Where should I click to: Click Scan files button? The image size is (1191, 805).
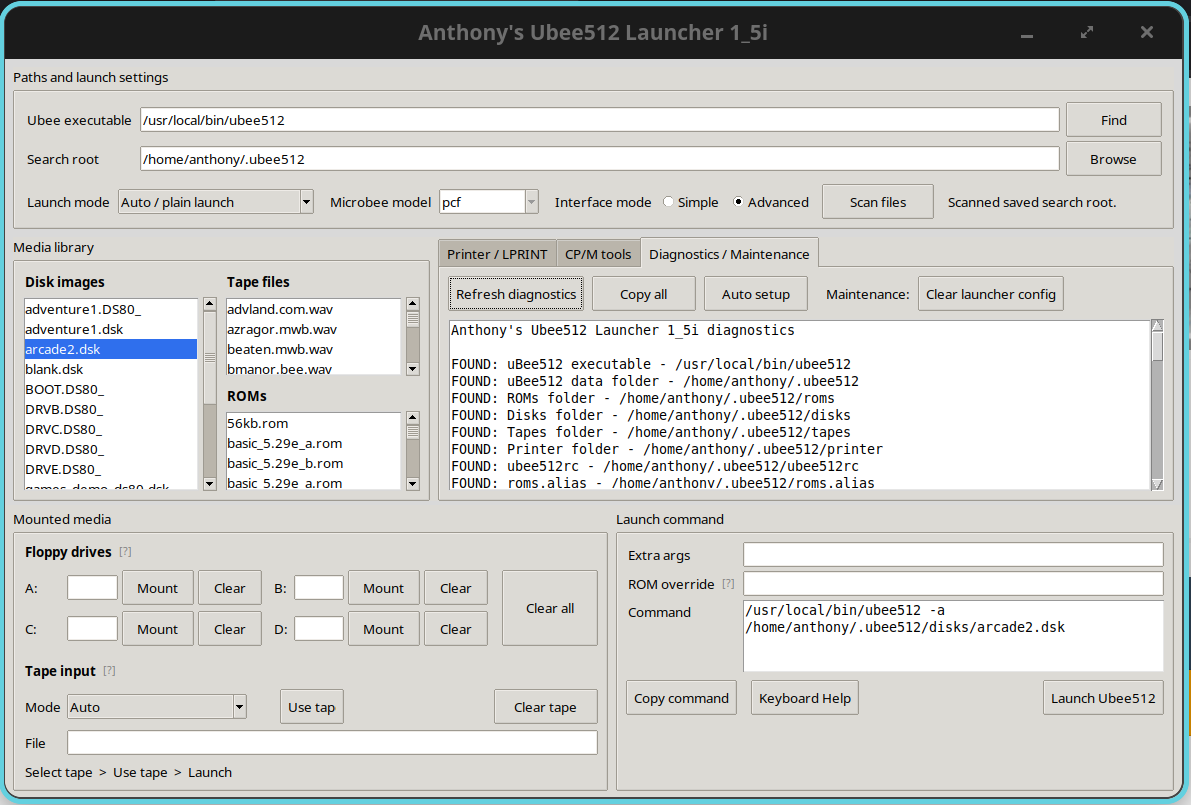877,202
